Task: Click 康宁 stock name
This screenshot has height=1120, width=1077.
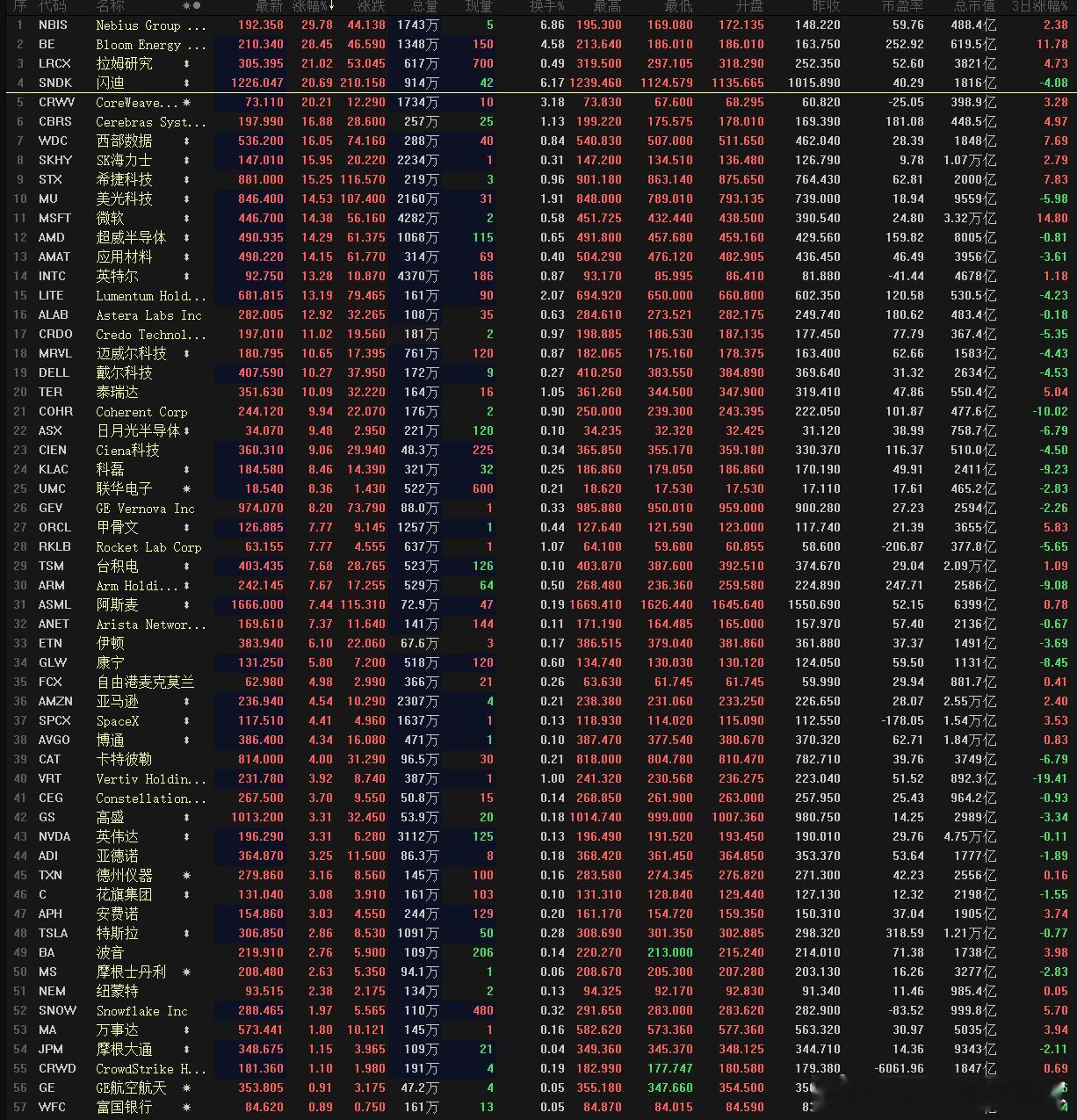Action: 110,663
